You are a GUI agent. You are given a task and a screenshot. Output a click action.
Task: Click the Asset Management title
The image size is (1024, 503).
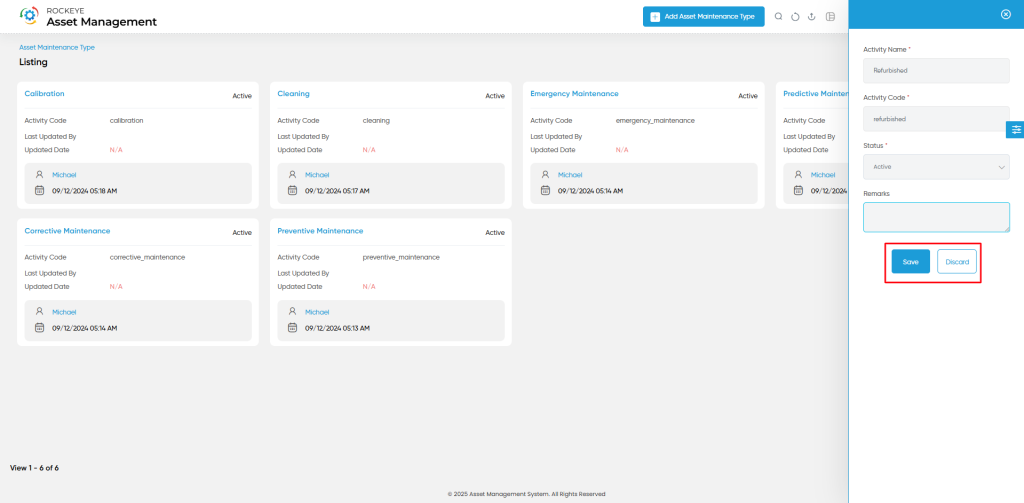coord(101,22)
